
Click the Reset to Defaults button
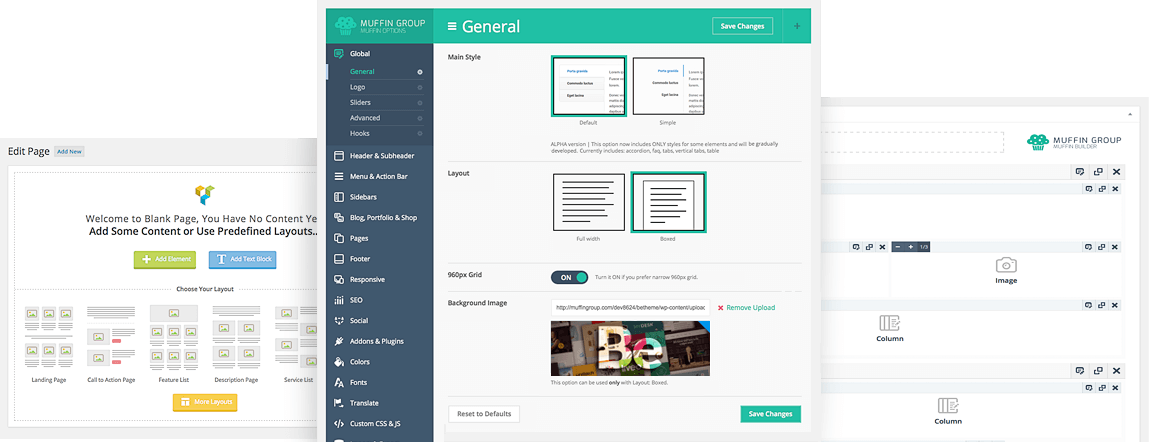coord(483,414)
